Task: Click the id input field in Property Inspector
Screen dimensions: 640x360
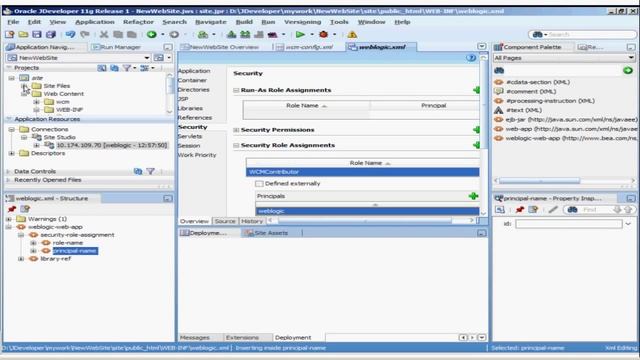Action: pos(569,224)
